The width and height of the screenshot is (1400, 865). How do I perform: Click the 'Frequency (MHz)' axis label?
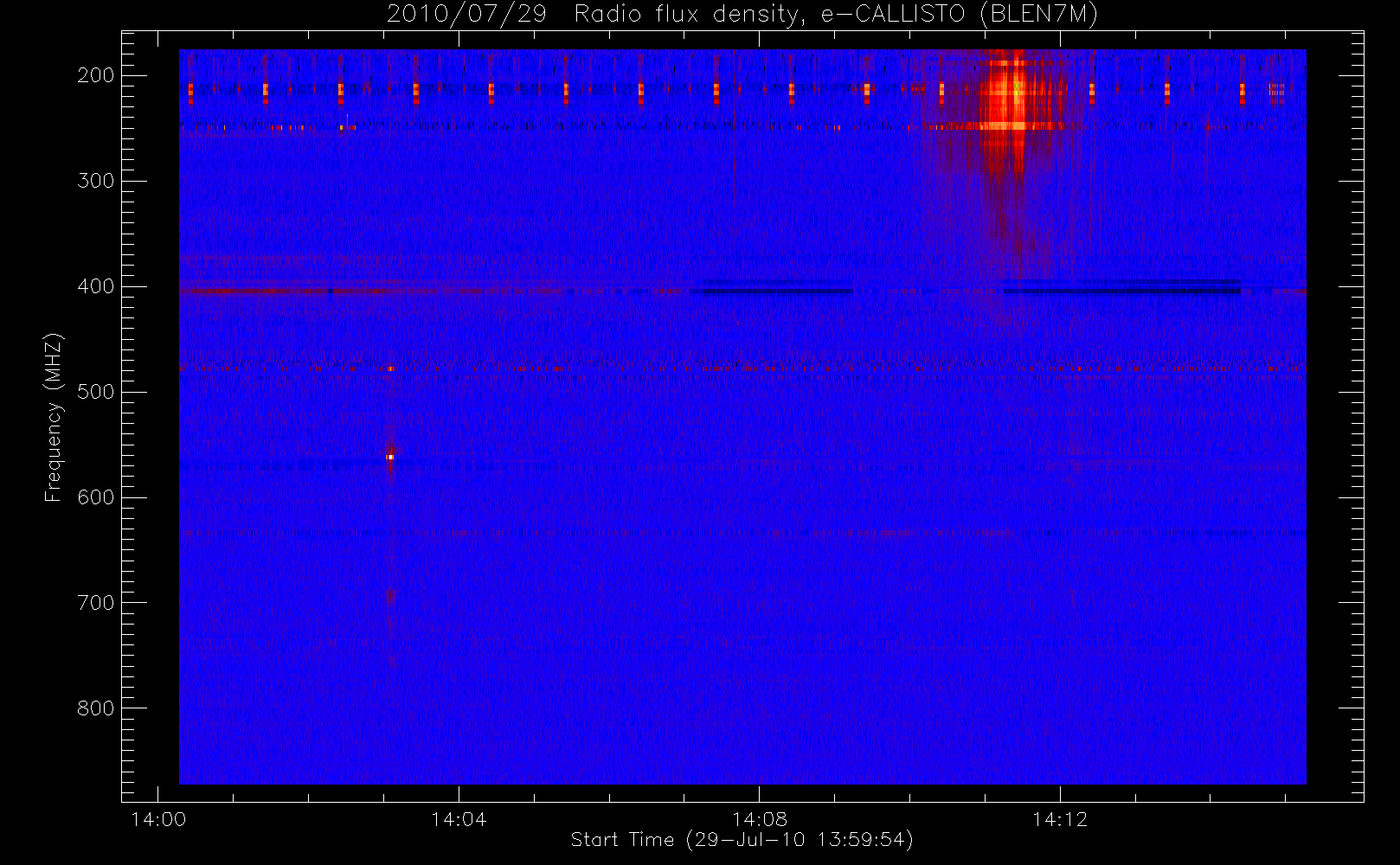pyautogui.click(x=54, y=417)
